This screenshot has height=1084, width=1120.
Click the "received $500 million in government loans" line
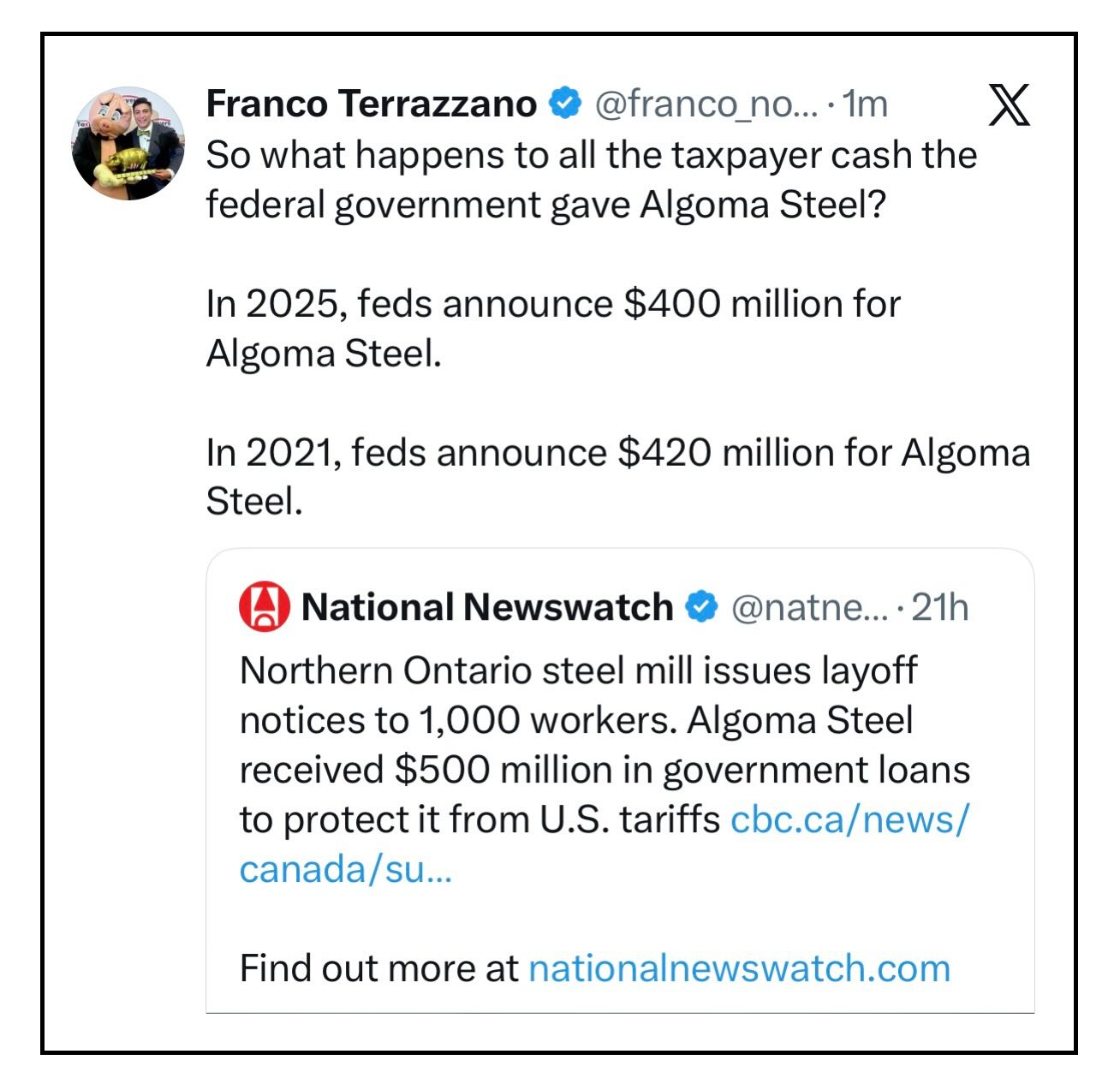604,770
